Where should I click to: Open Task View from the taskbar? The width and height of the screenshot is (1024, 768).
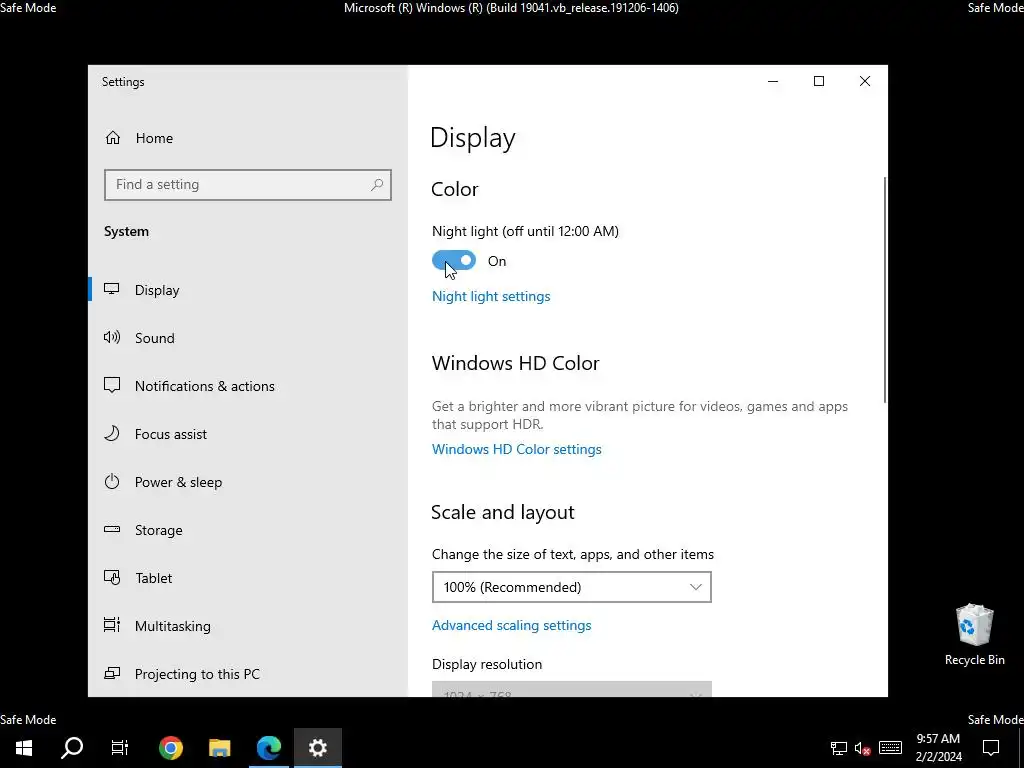[x=120, y=748]
